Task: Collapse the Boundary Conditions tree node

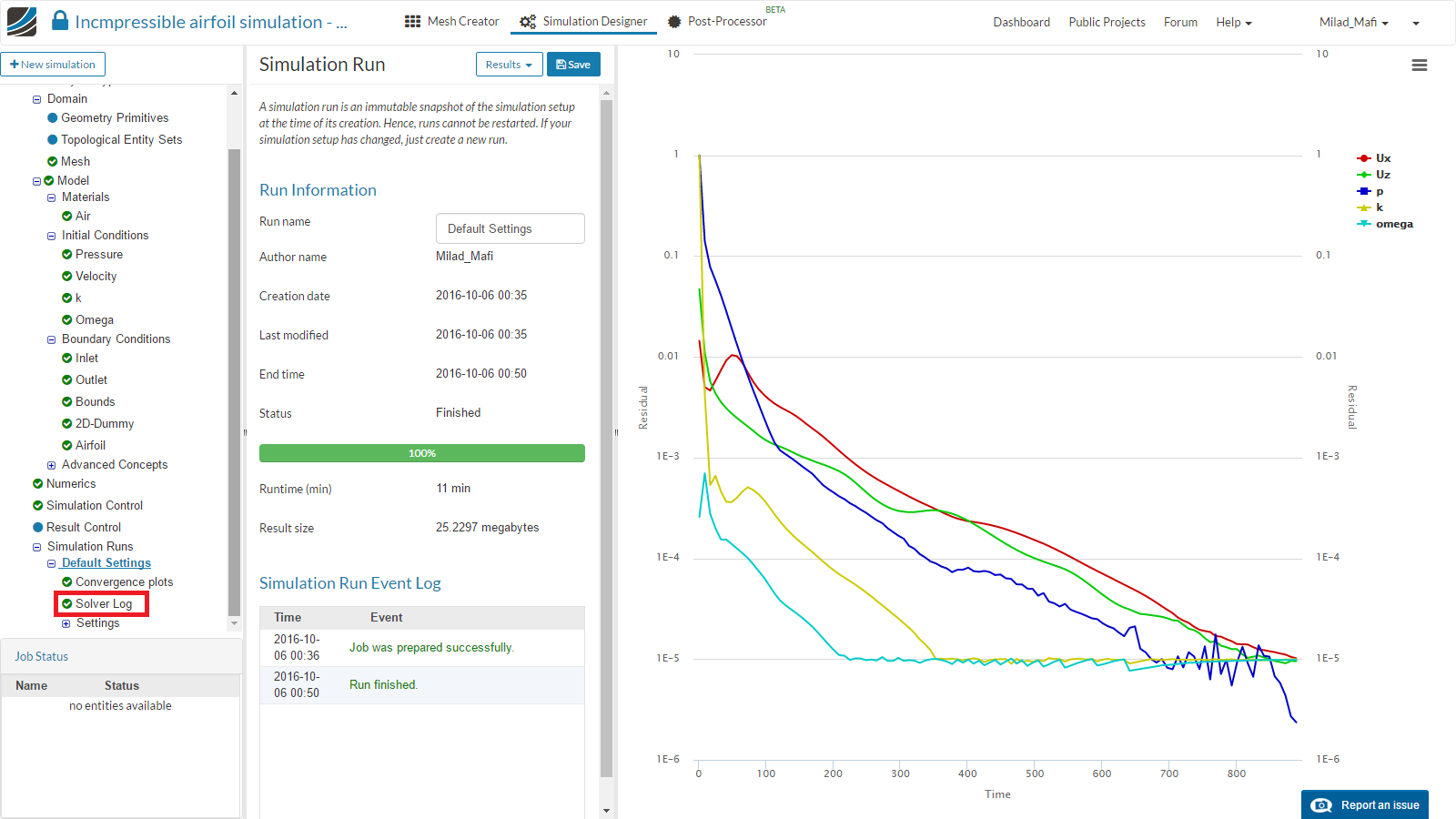Action: click(52, 339)
